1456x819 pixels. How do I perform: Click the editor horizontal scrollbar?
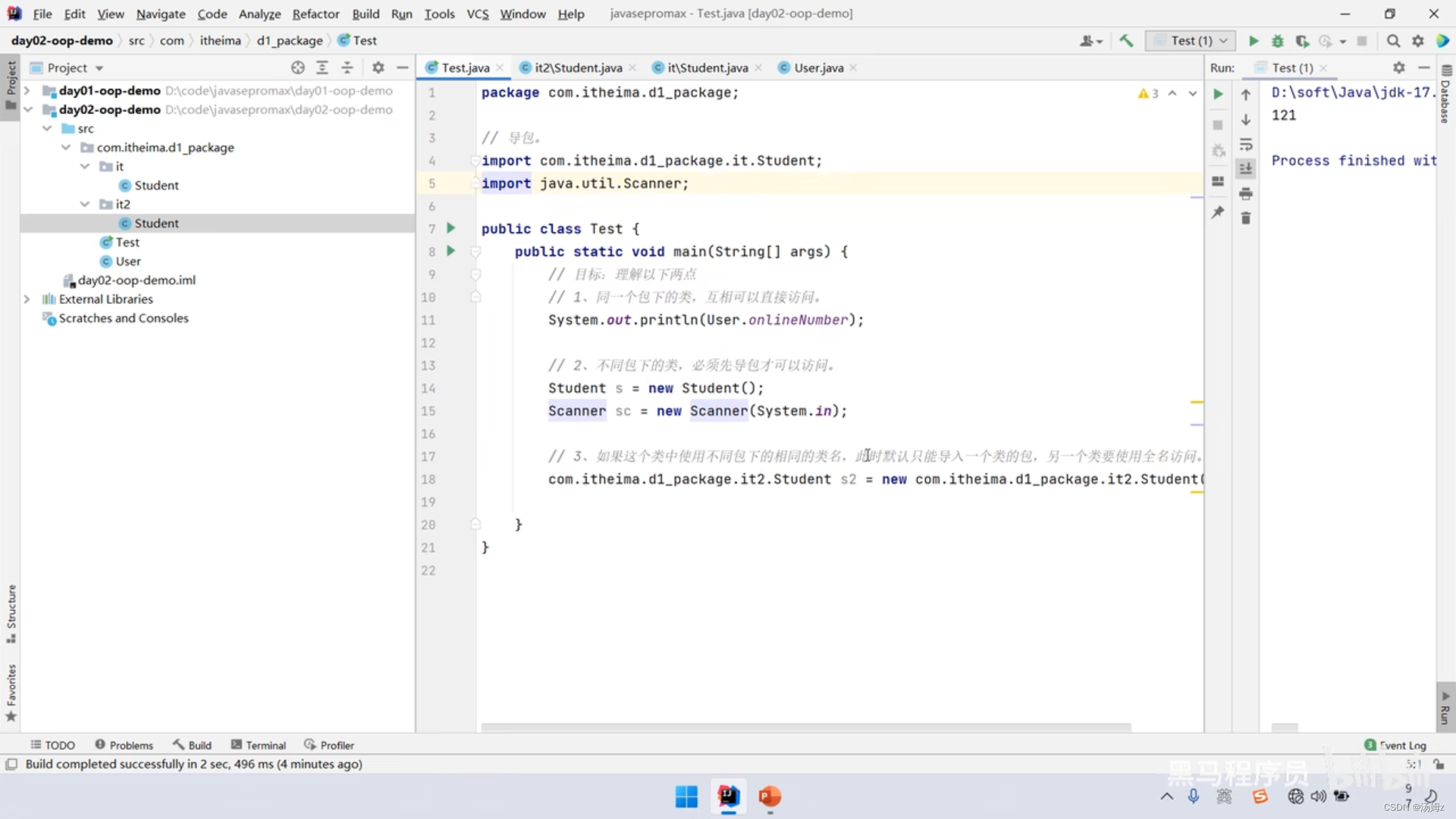[805, 727]
